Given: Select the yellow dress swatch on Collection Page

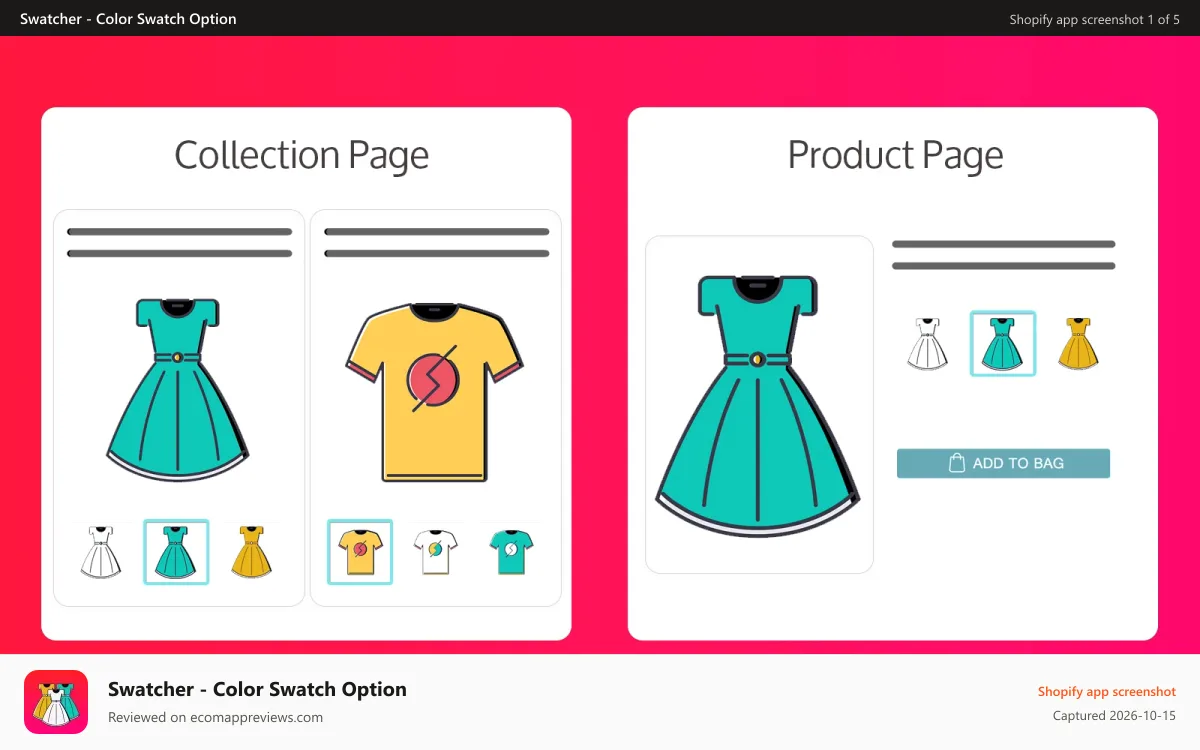Looking at the screenshot, I should tap(251, 551).
